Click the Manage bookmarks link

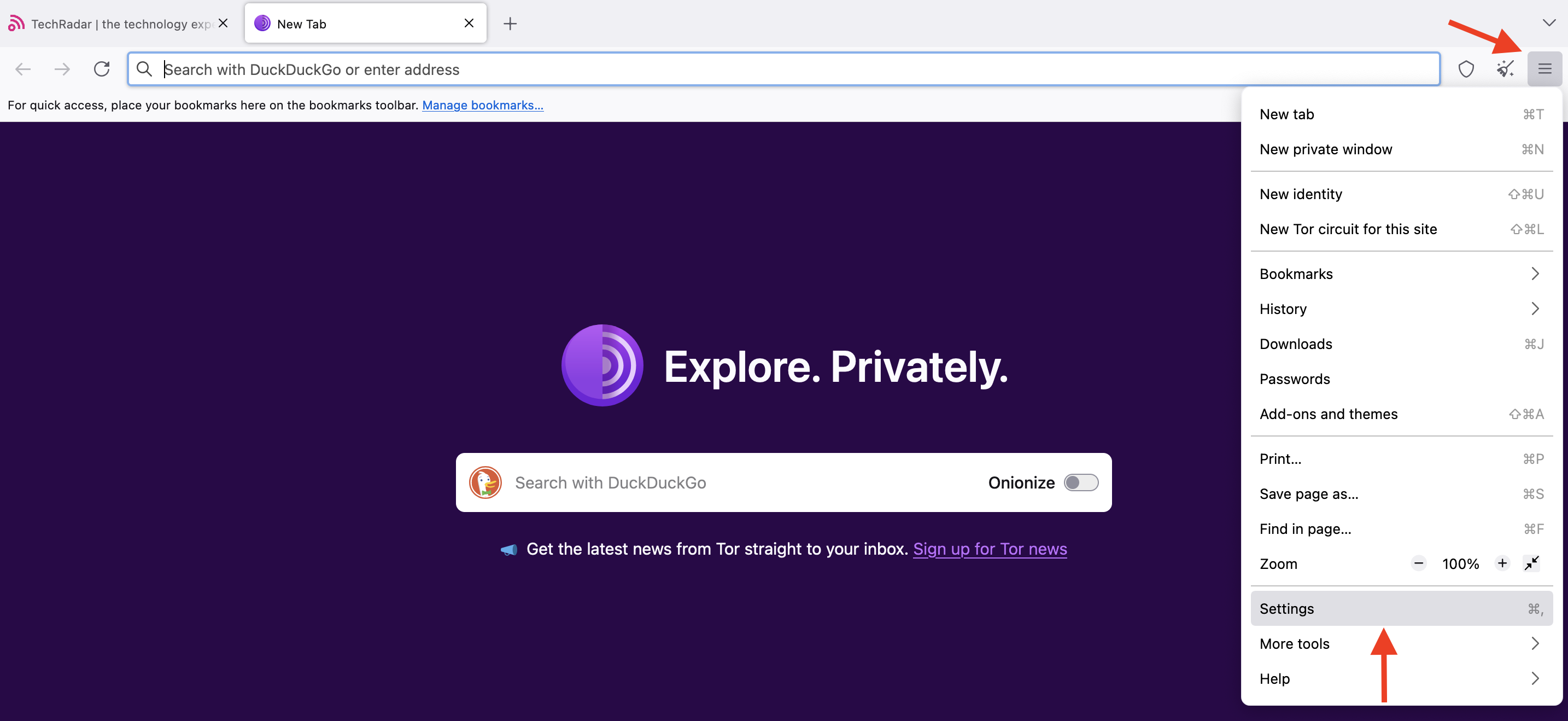coord(483,104)
